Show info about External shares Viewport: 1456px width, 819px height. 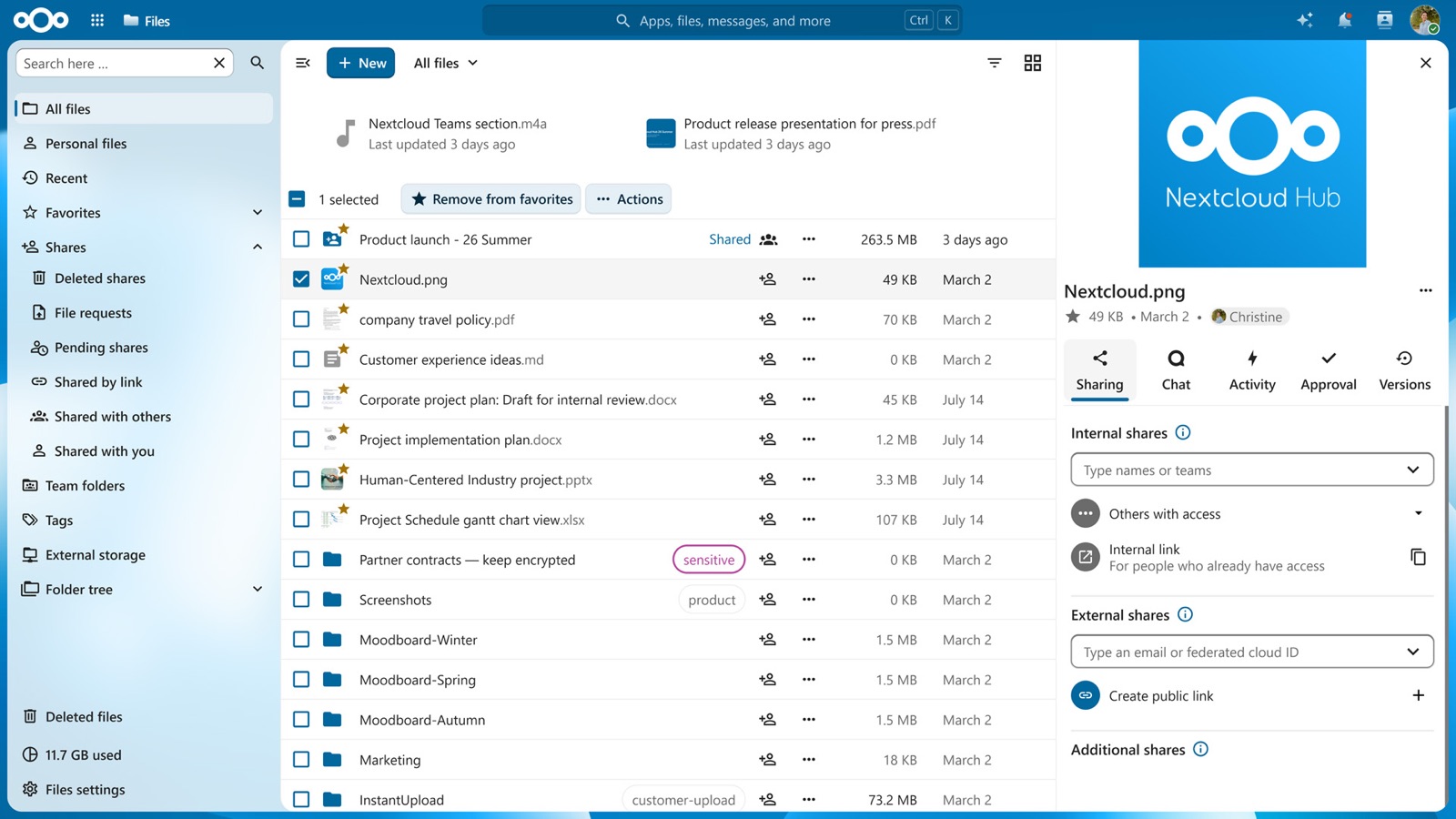pos(1185,615)
